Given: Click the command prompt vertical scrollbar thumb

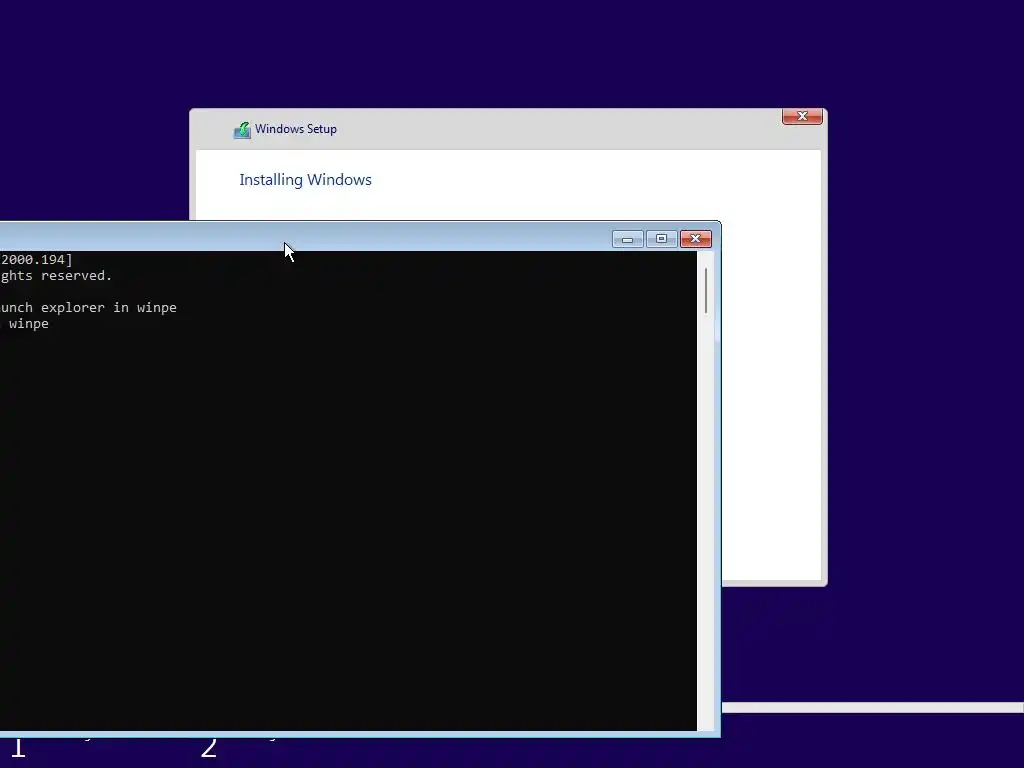Looking at the screenshot, I should click(706, 290).
